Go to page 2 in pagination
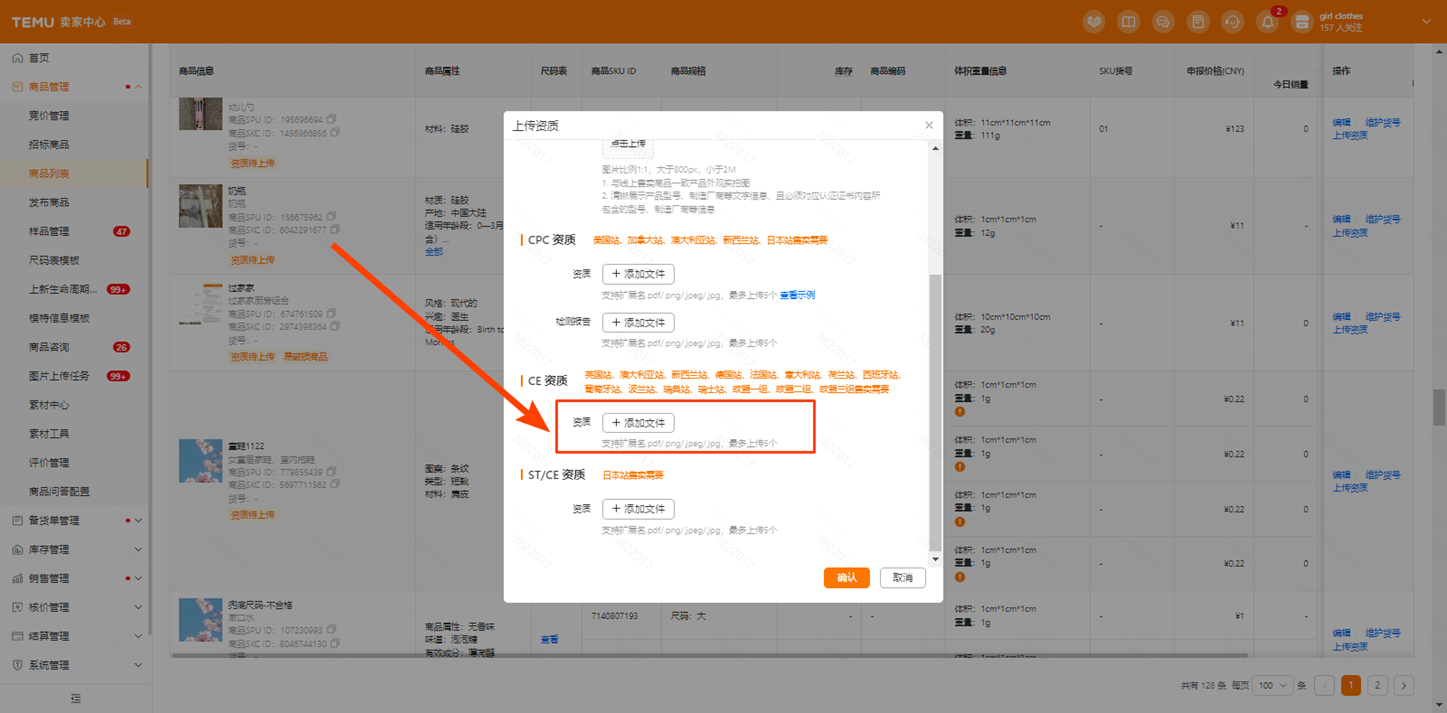This screenshot has width=1447, height=713. point(1377,686)
